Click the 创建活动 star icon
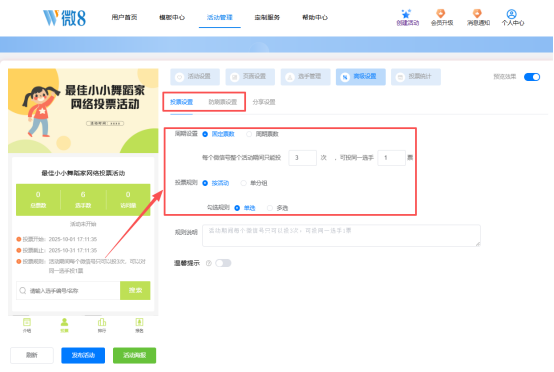The image size is (554, 372). coord(406,14)
